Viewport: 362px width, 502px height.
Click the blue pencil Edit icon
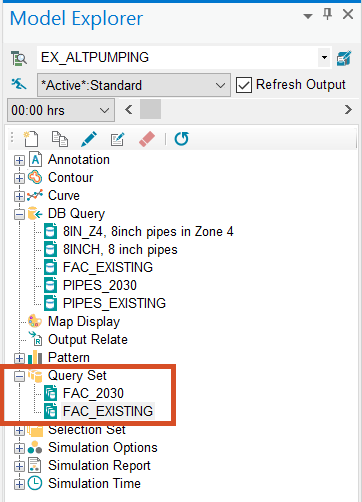(x=89, y=139)
